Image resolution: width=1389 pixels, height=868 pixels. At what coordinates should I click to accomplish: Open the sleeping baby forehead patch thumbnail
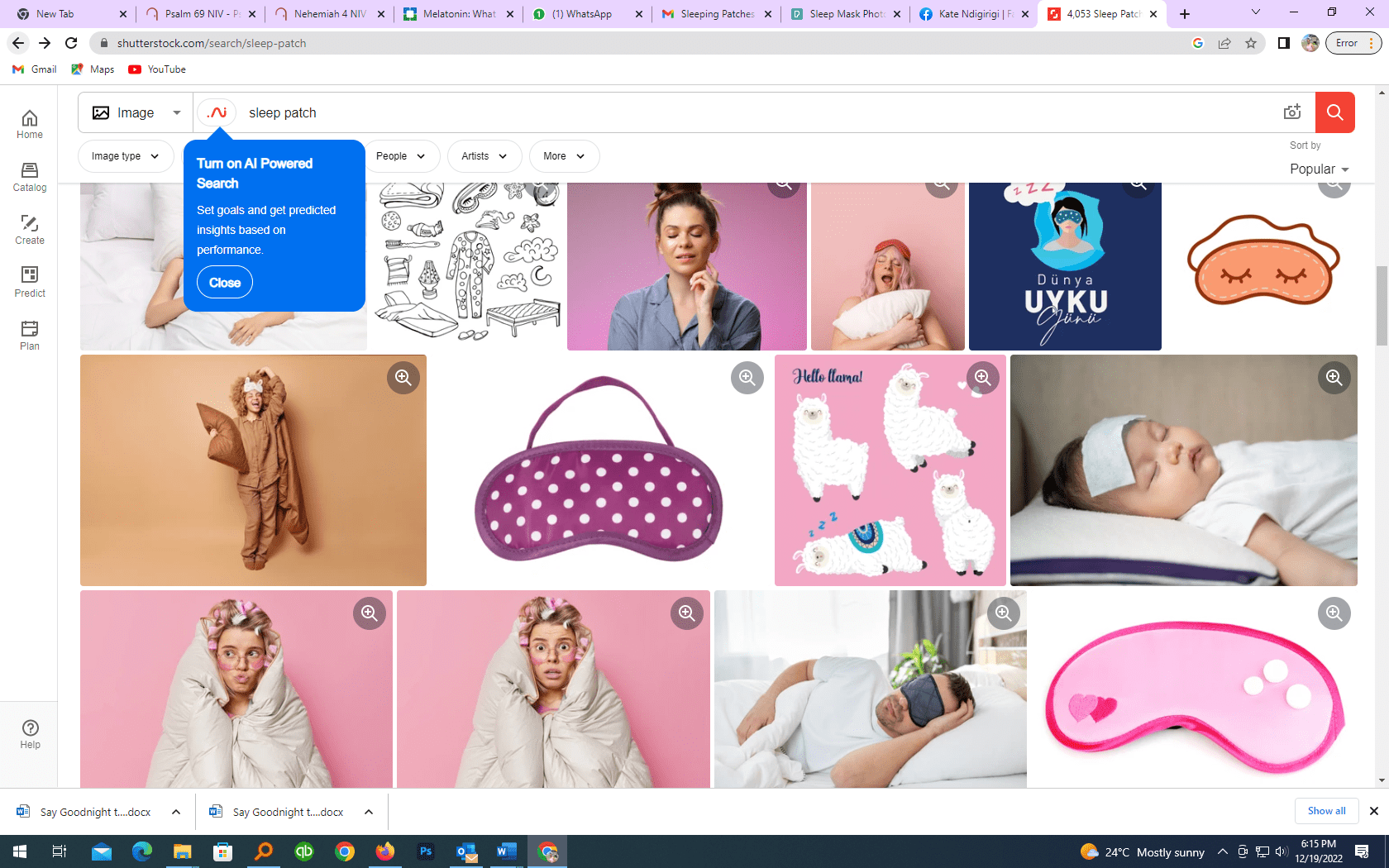click(x=1183, y=470)
